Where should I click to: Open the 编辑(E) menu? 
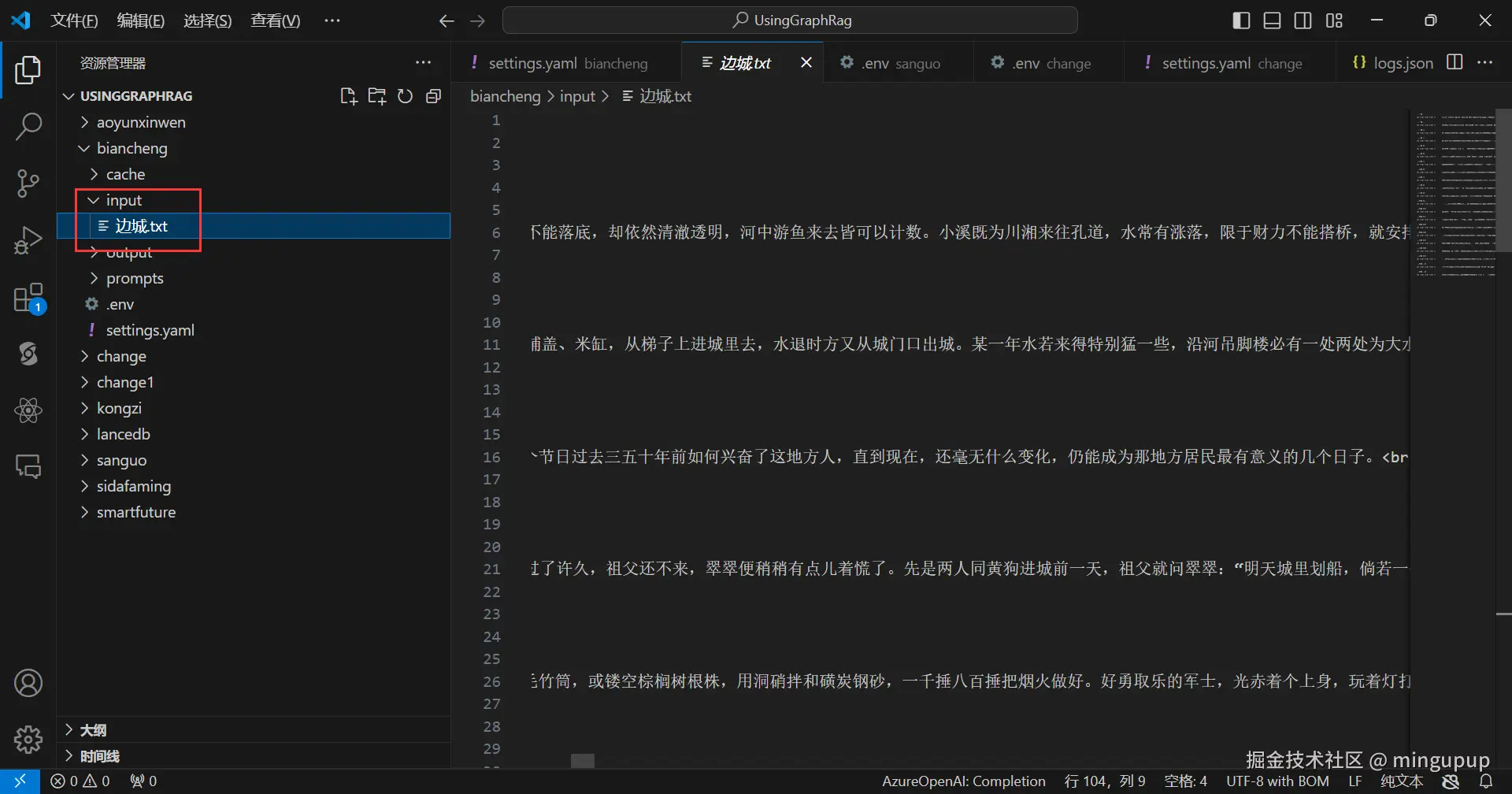(x=140, y=20)
